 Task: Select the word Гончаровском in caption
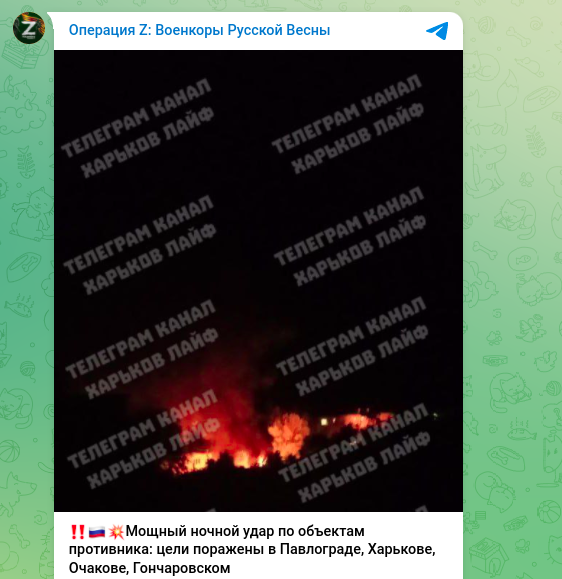pos(181,568)
